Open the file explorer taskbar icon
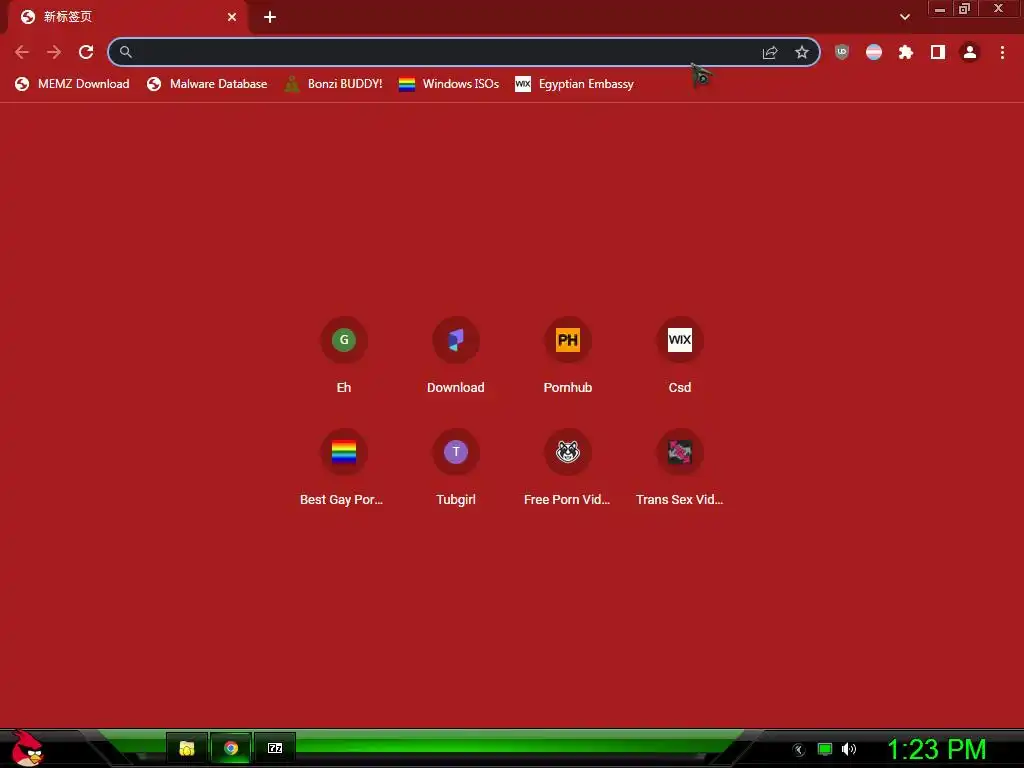 187,748
